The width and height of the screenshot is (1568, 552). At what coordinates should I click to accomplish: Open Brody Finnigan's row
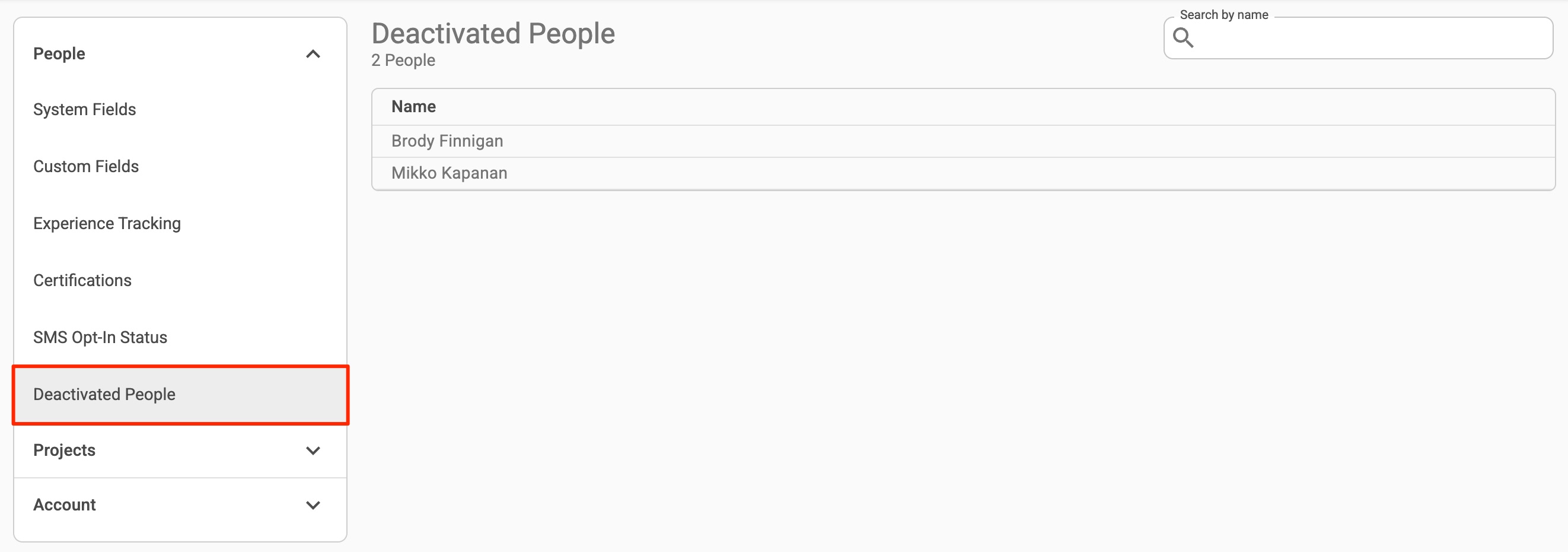click(447, 141)
